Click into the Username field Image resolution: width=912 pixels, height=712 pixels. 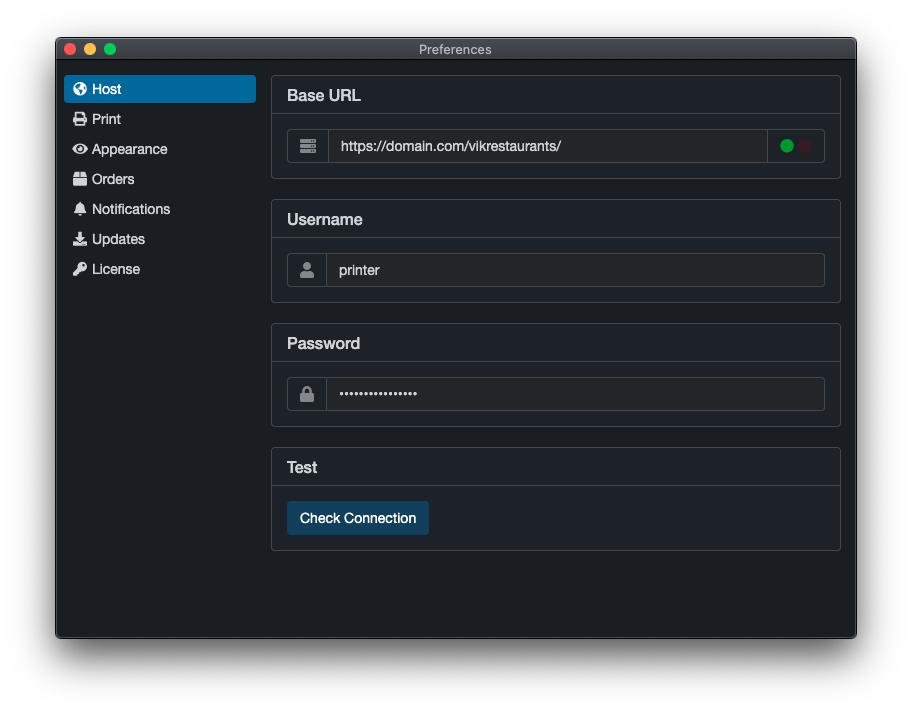pos(575,270)
